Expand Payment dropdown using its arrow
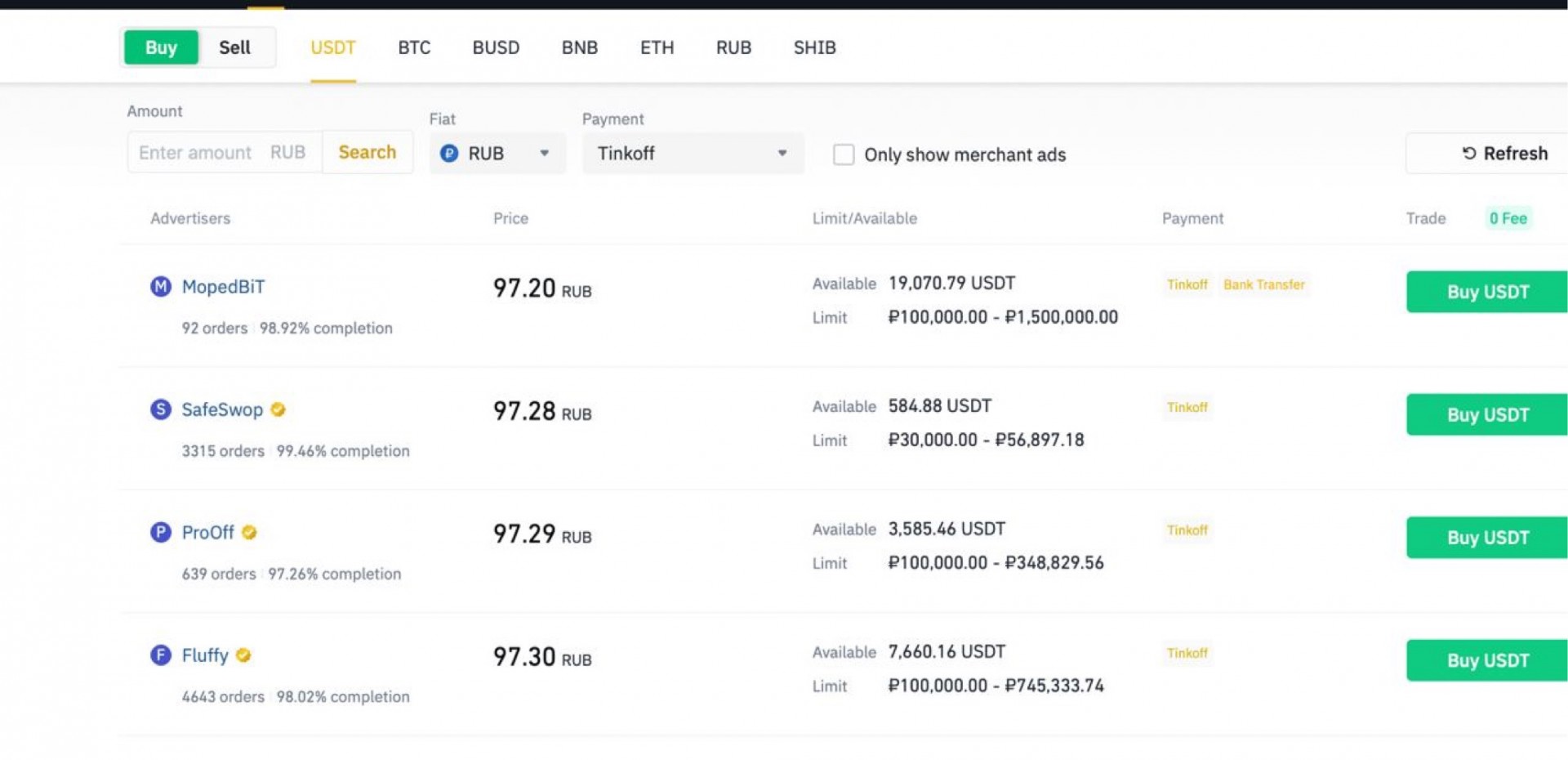 coord(782,153)
